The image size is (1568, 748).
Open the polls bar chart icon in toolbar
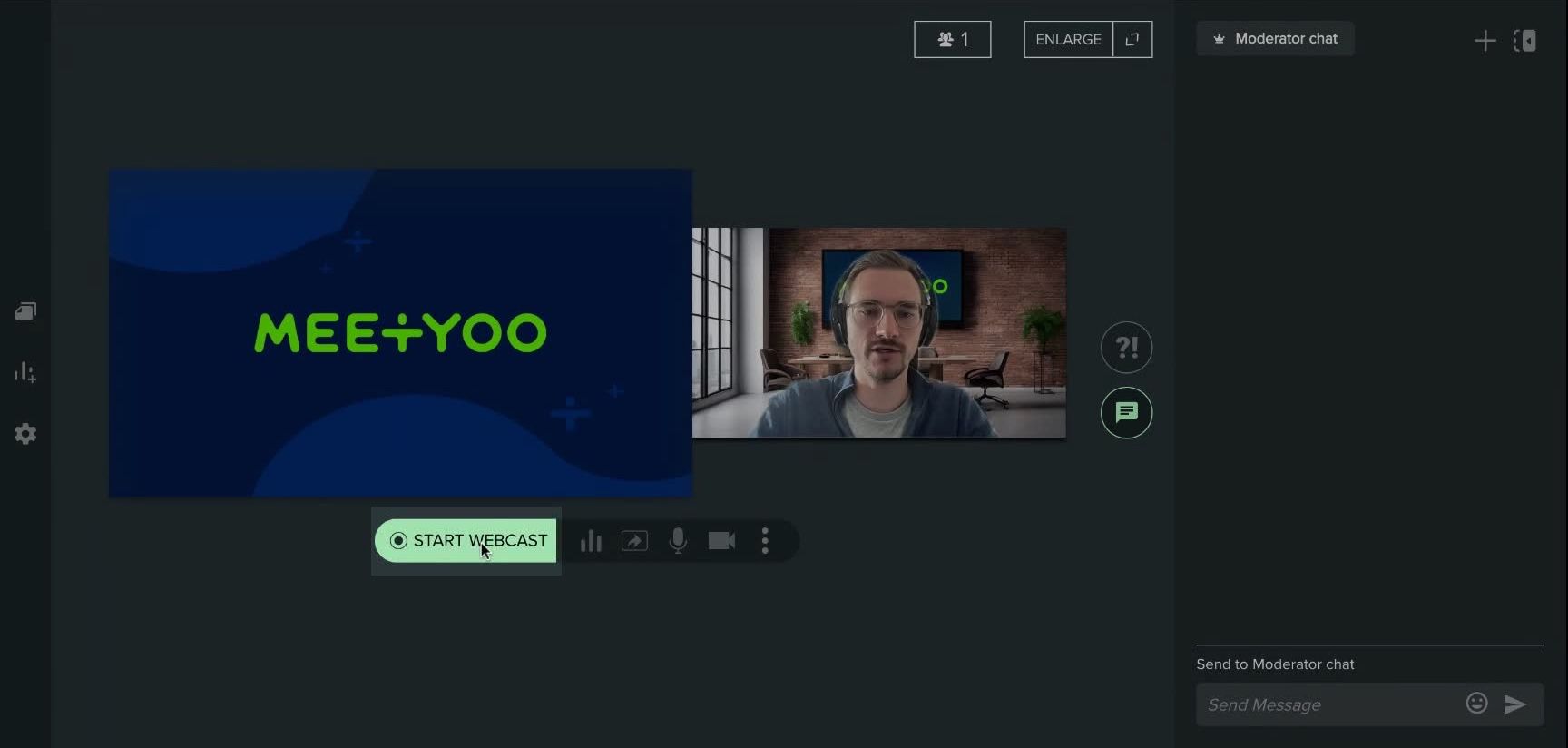[591, 541]
